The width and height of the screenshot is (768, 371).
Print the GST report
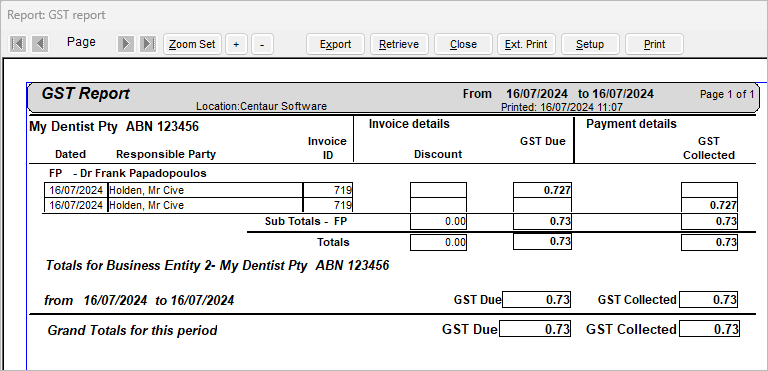654,44
